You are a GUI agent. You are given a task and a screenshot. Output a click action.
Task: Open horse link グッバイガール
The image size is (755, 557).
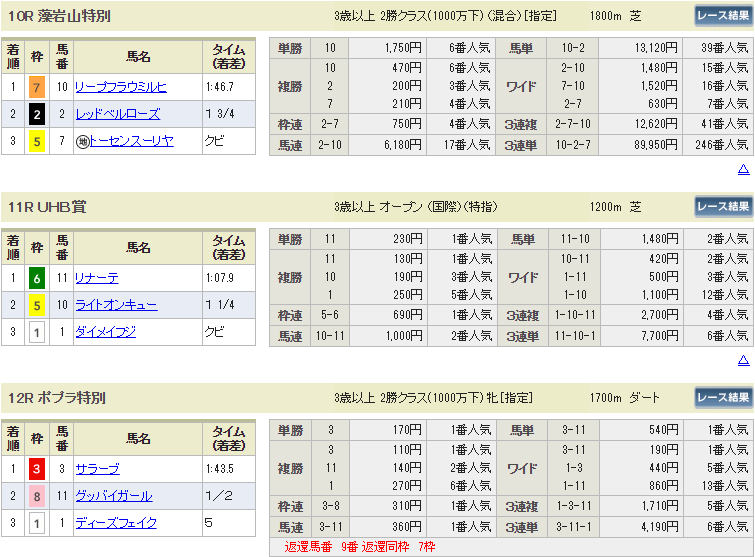(114, 496)
